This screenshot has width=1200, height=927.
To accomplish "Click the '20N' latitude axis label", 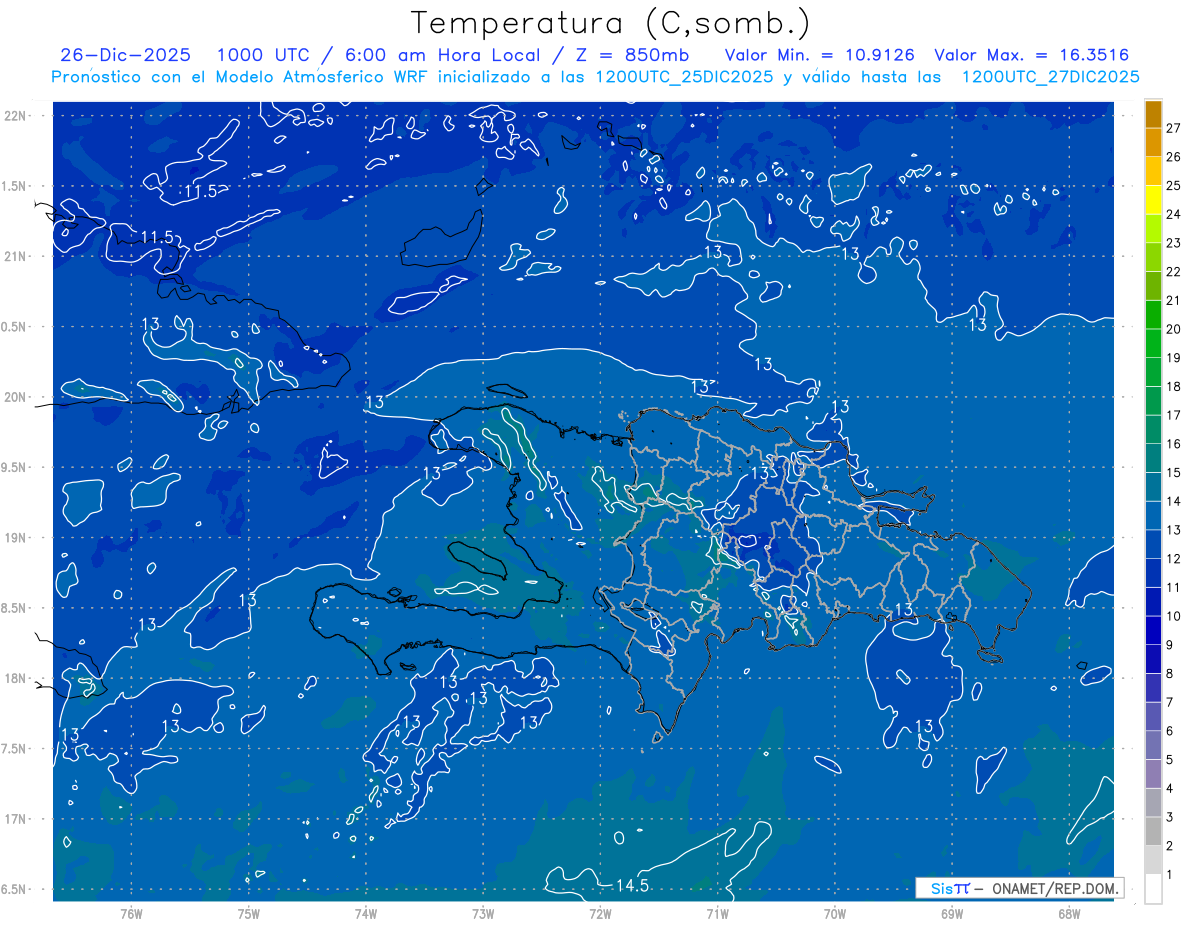I will point(15,397).
